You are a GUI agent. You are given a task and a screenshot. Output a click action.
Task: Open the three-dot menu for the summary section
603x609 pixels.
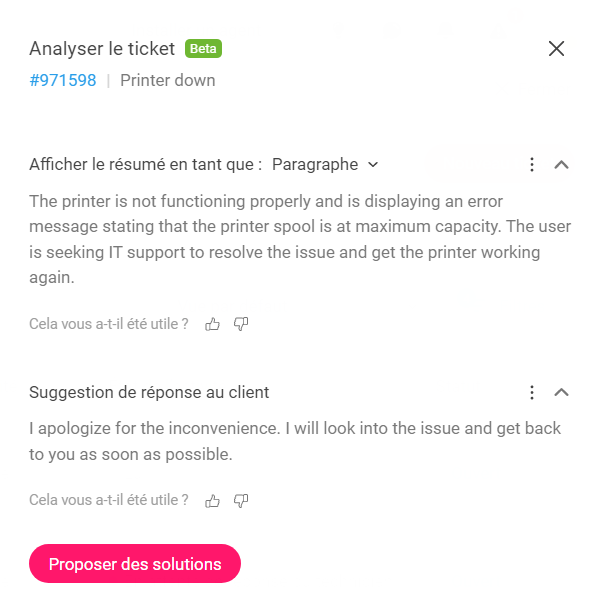coord(532,165)
